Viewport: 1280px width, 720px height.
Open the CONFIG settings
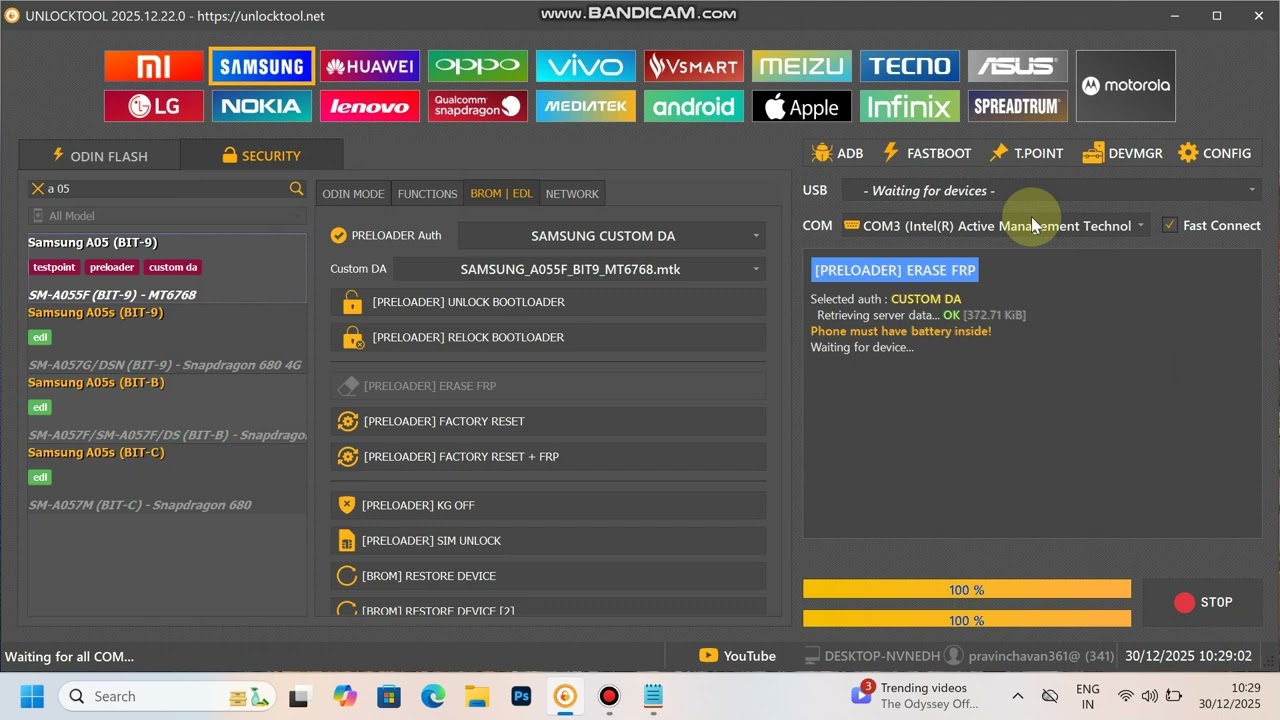coord(1215,153)
